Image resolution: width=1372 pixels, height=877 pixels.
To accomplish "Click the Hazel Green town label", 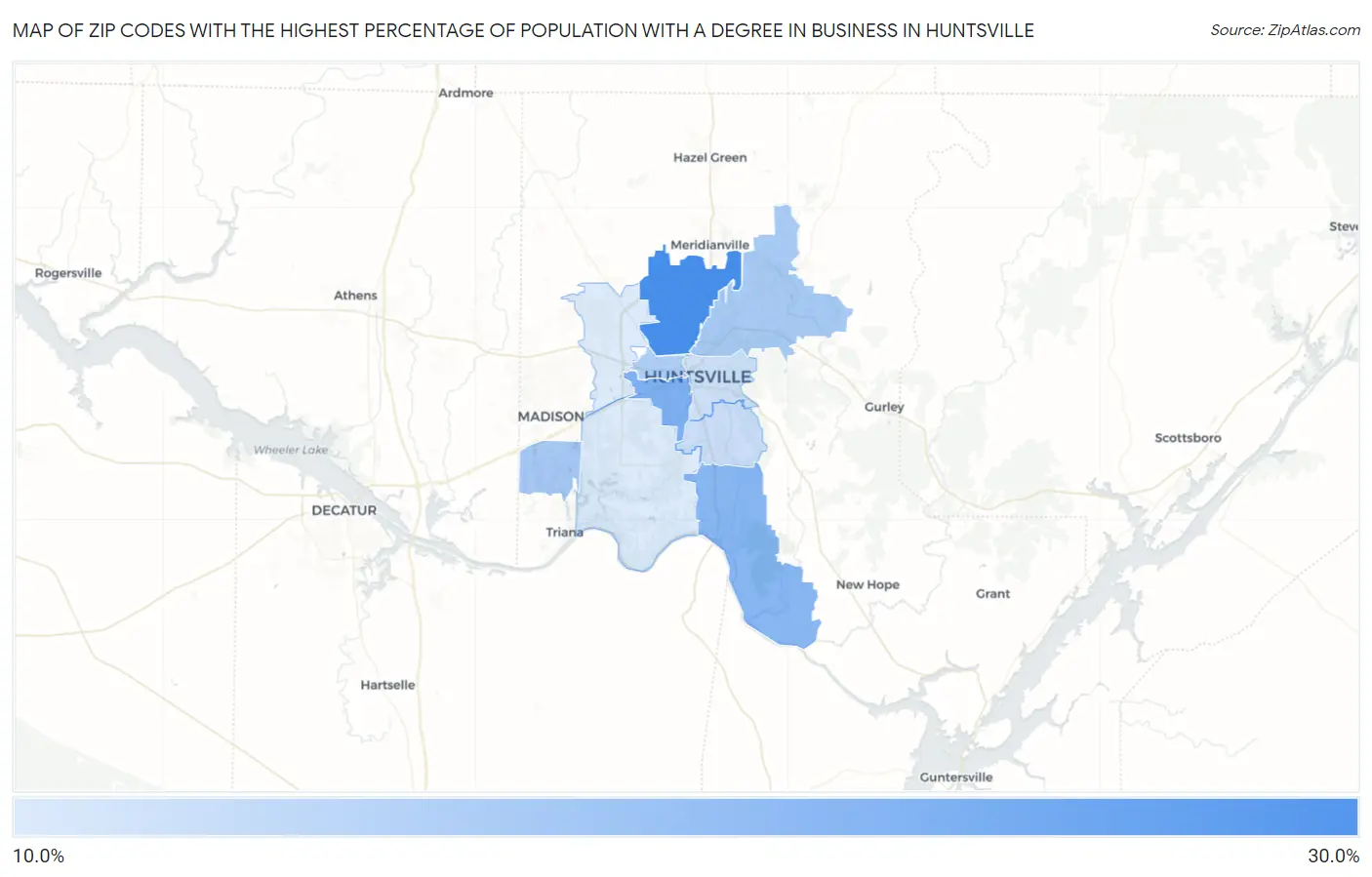I will [x=709, y=157].
